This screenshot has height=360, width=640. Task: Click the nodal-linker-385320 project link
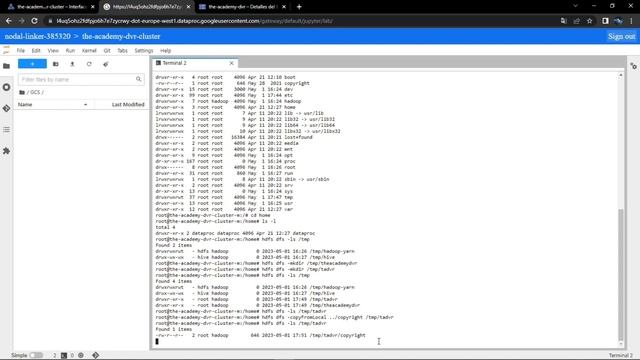click(38, 36)
